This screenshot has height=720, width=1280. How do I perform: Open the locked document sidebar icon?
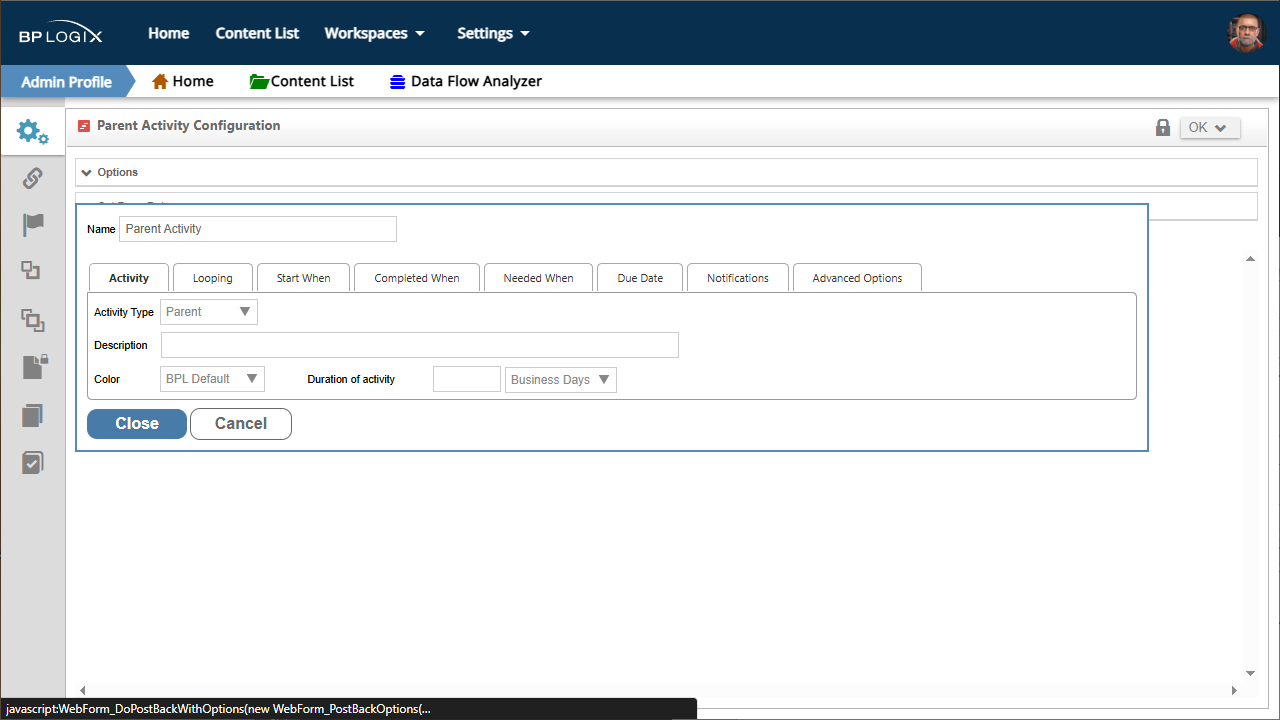point(35,367)
